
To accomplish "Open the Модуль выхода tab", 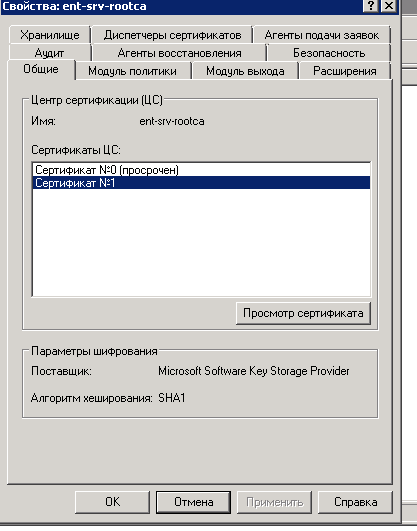I will 245,71.
